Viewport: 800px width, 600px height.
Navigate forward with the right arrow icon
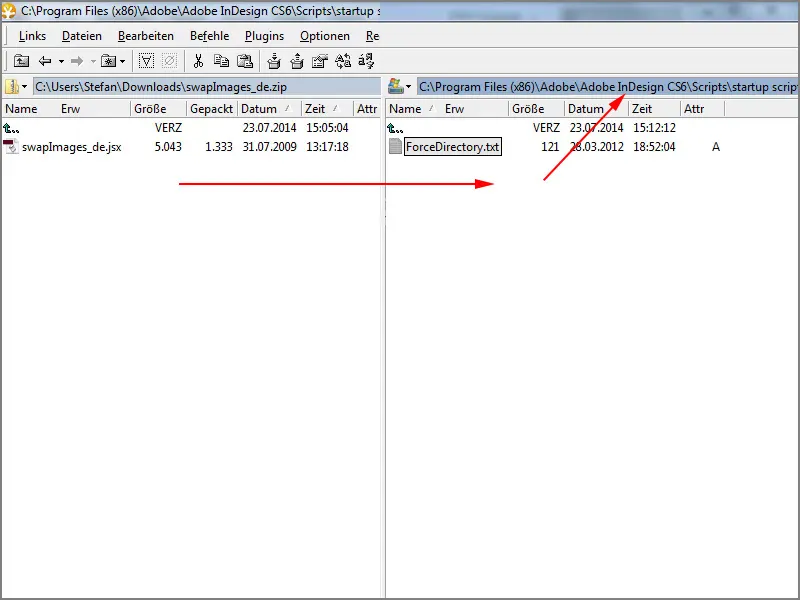tap(77, 61)
